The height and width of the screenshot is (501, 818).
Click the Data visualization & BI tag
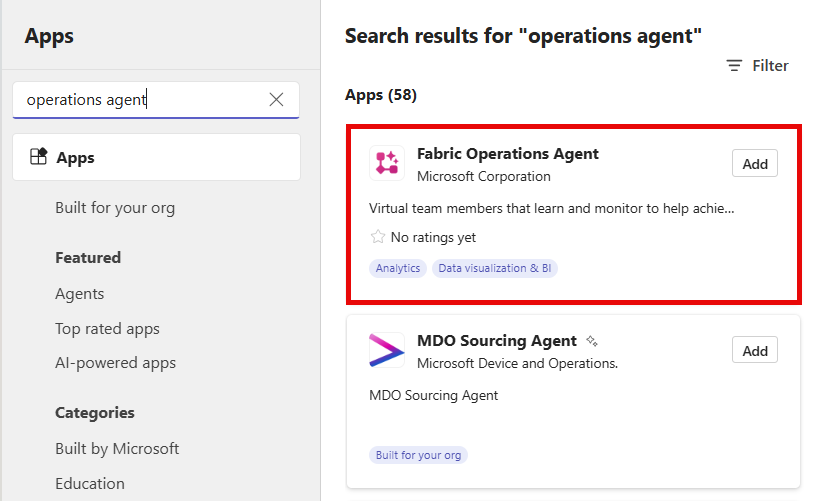[494, 268]
